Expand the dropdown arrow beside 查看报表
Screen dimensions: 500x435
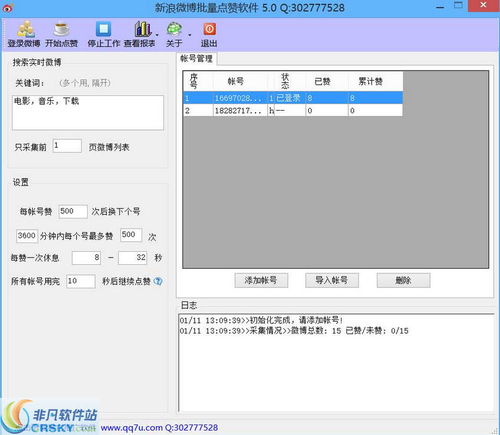coord(157,34)
